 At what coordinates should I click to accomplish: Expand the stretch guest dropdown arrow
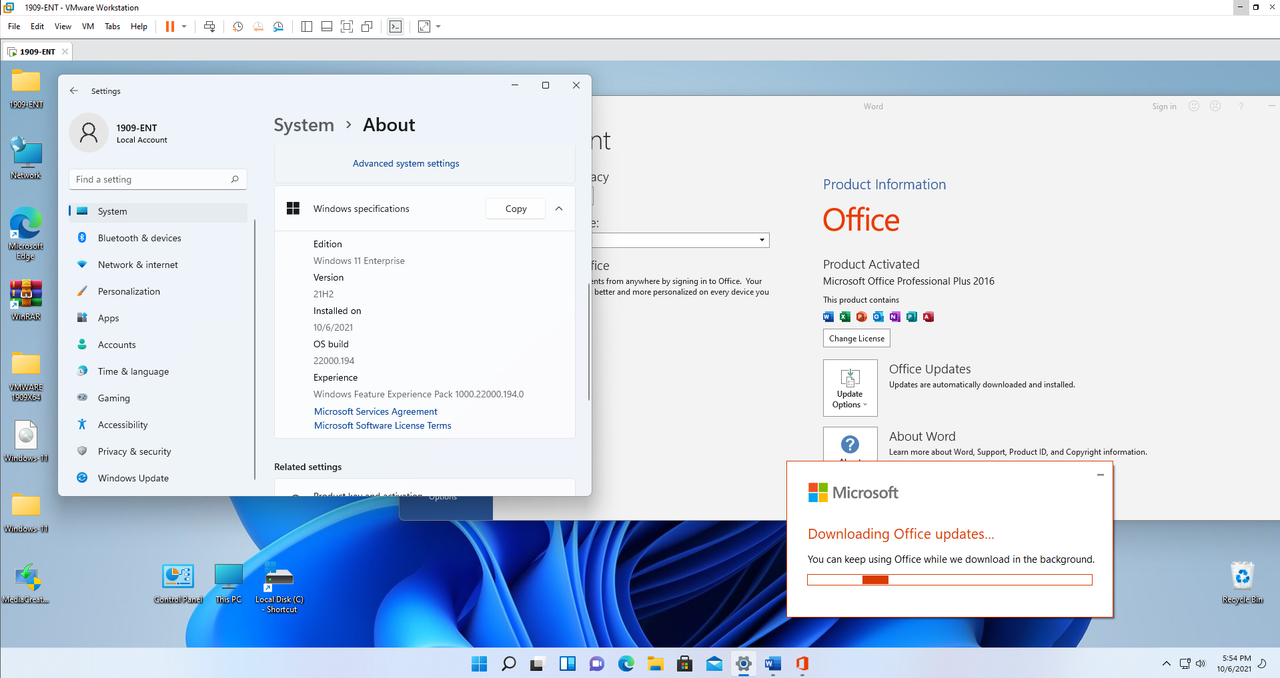coord(438,26)
